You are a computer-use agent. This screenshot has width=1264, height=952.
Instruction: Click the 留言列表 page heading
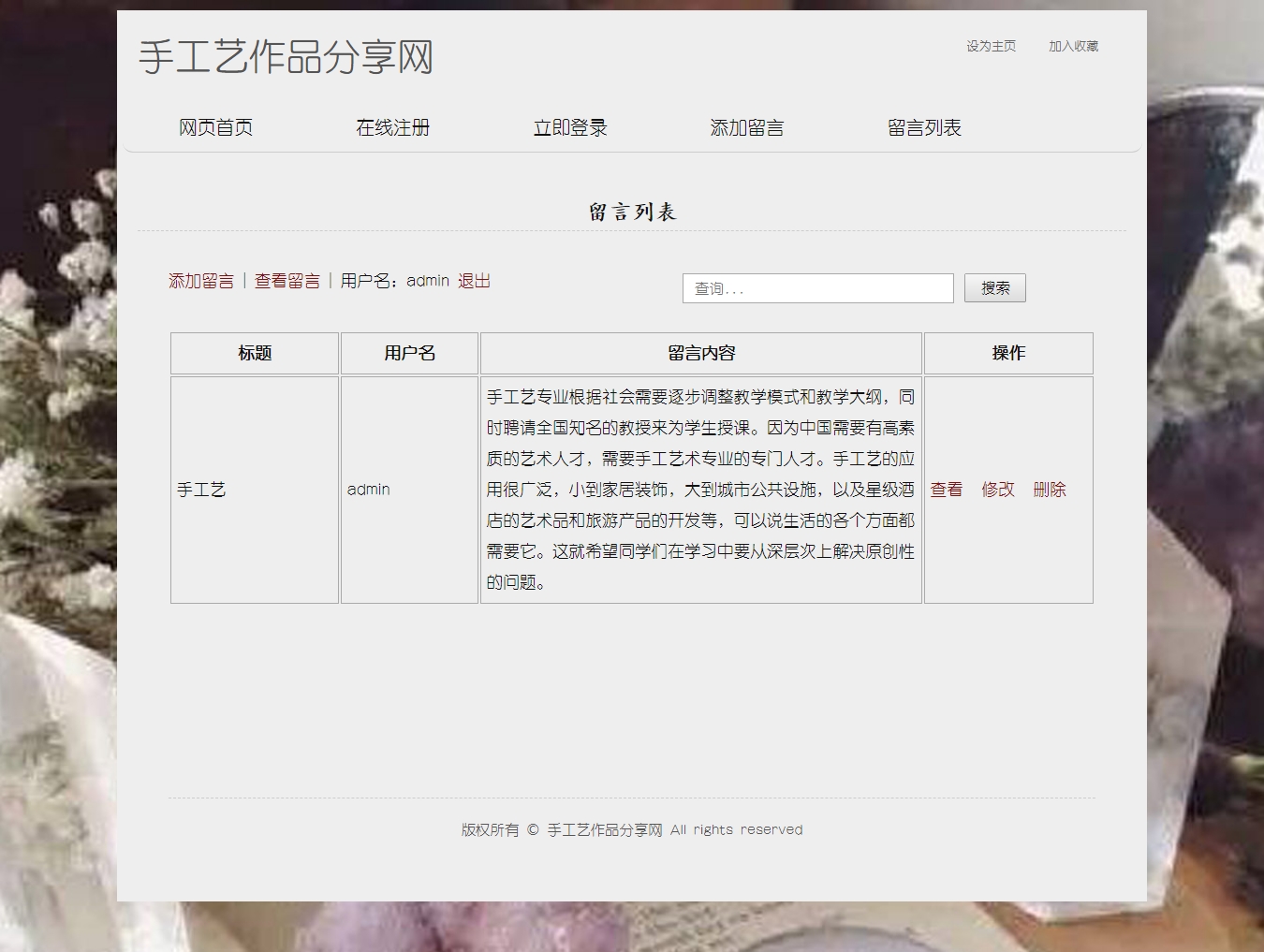pyautogui.click(x=632, y=212)
